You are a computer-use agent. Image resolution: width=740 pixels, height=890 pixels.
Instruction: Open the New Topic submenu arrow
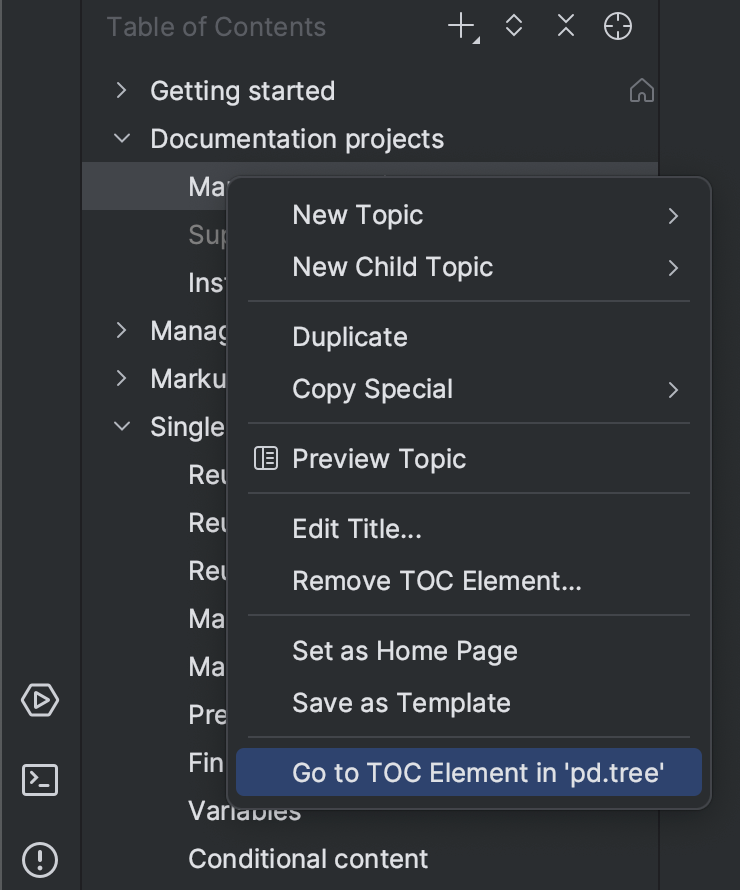[674, 215]
